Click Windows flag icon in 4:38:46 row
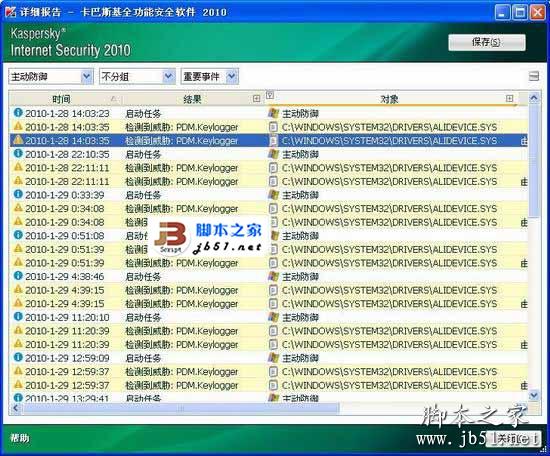 pos(274,276)
